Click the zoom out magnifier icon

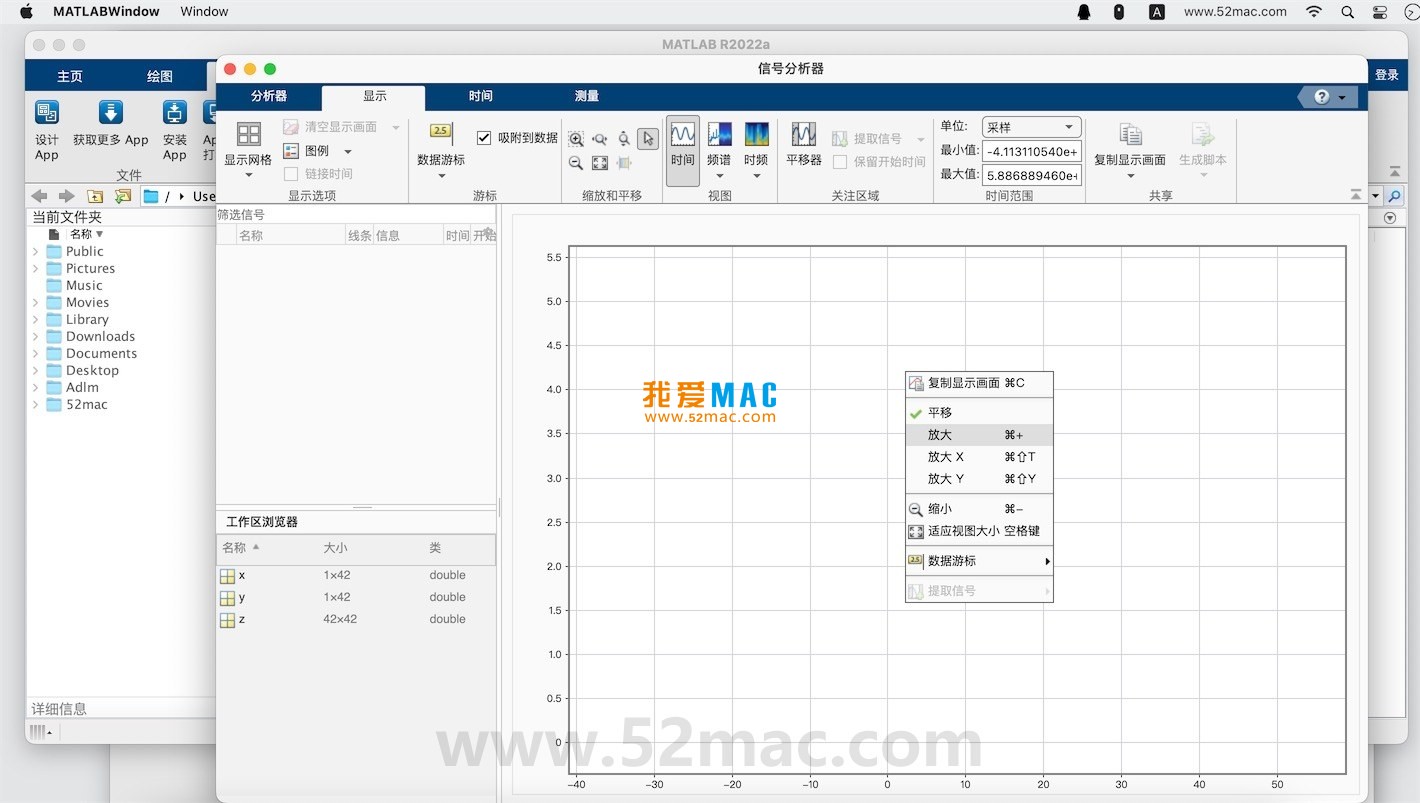tap(576, 163)
